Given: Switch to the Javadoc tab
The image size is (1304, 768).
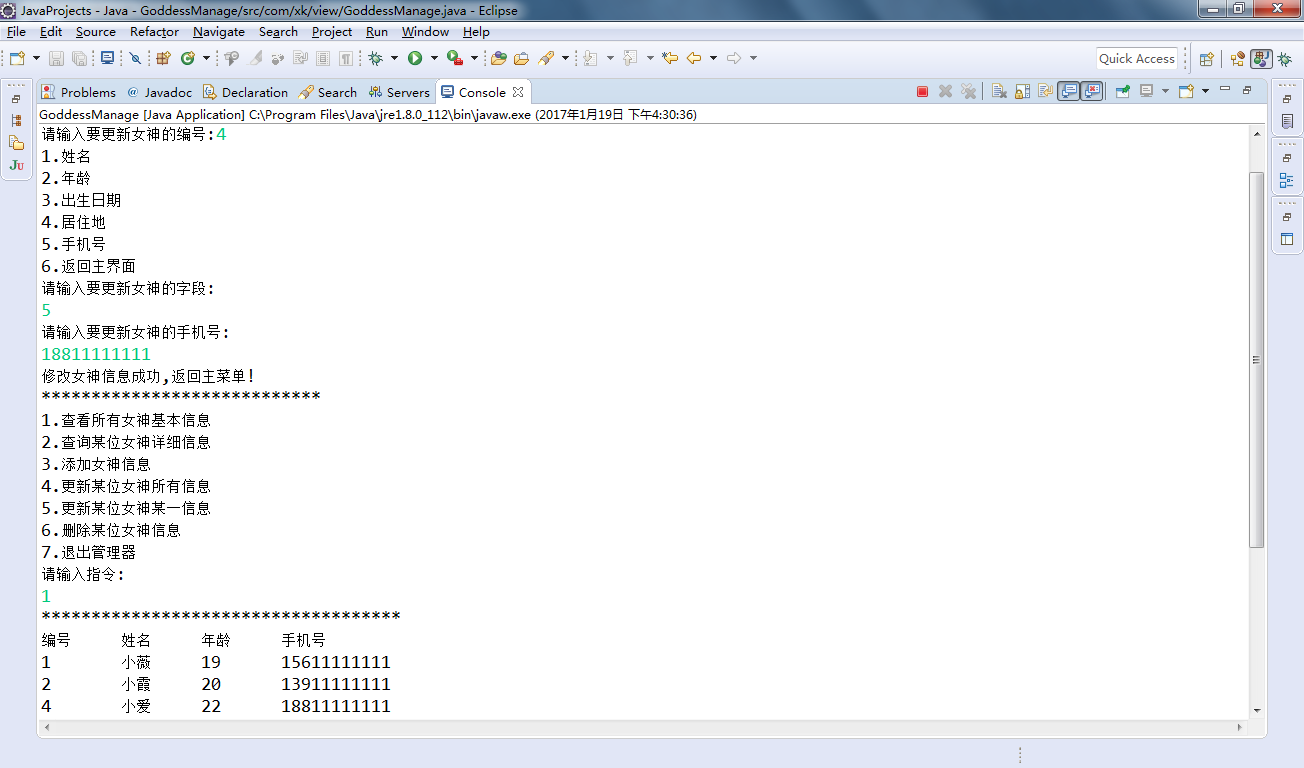Looking at the screenshot, I should click(x=159, y=92).
